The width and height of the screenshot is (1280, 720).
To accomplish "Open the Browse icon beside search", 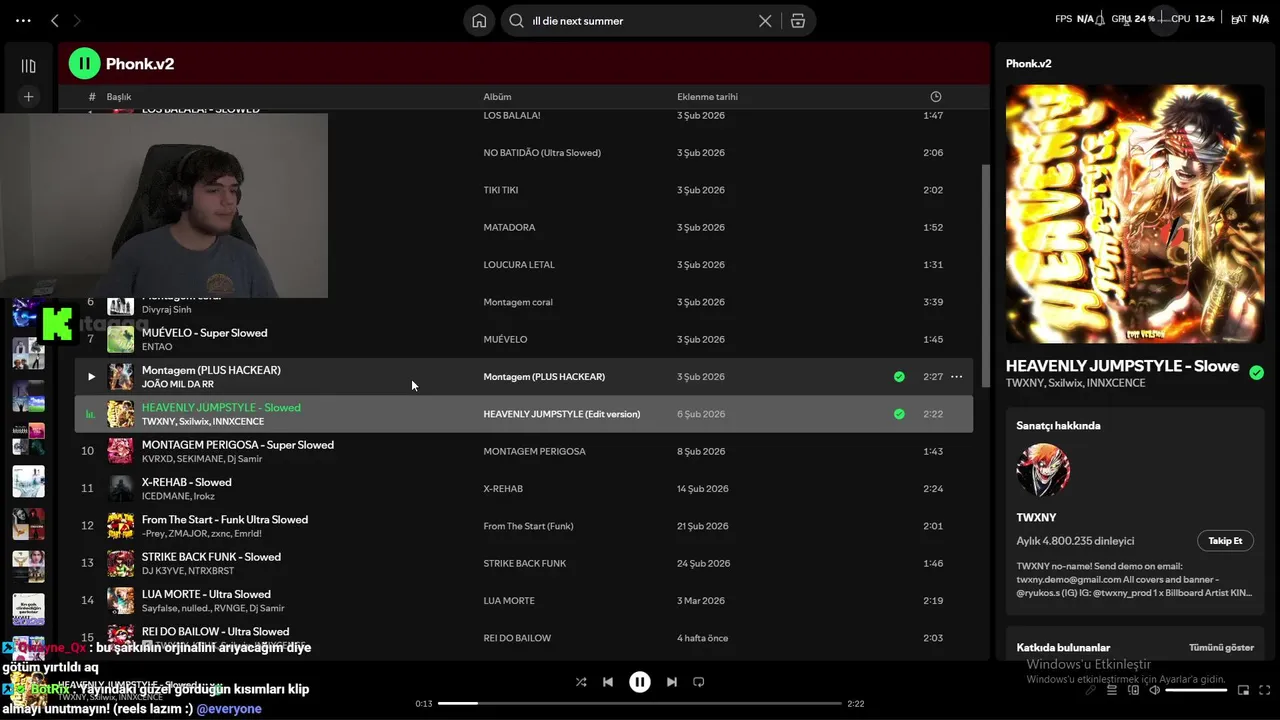I will pos(797,21).
